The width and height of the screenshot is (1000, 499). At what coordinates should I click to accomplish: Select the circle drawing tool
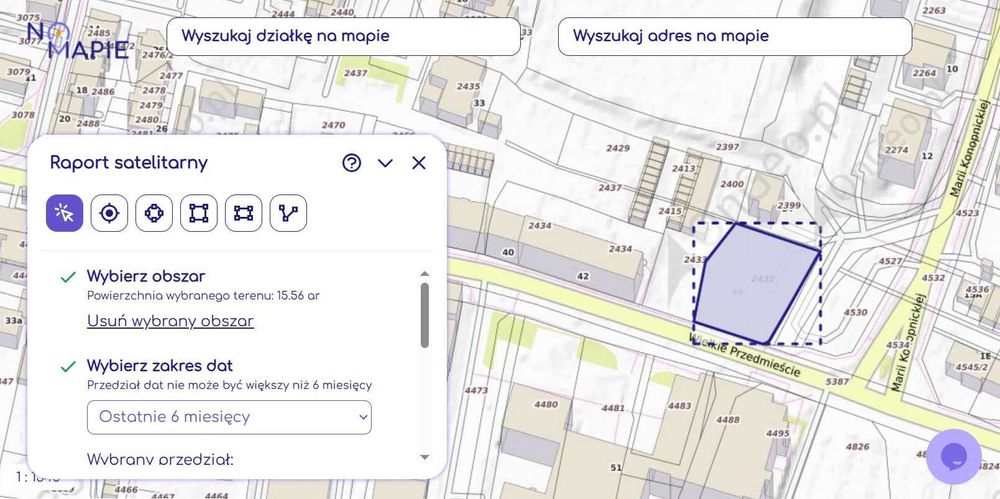coord(154,213)
